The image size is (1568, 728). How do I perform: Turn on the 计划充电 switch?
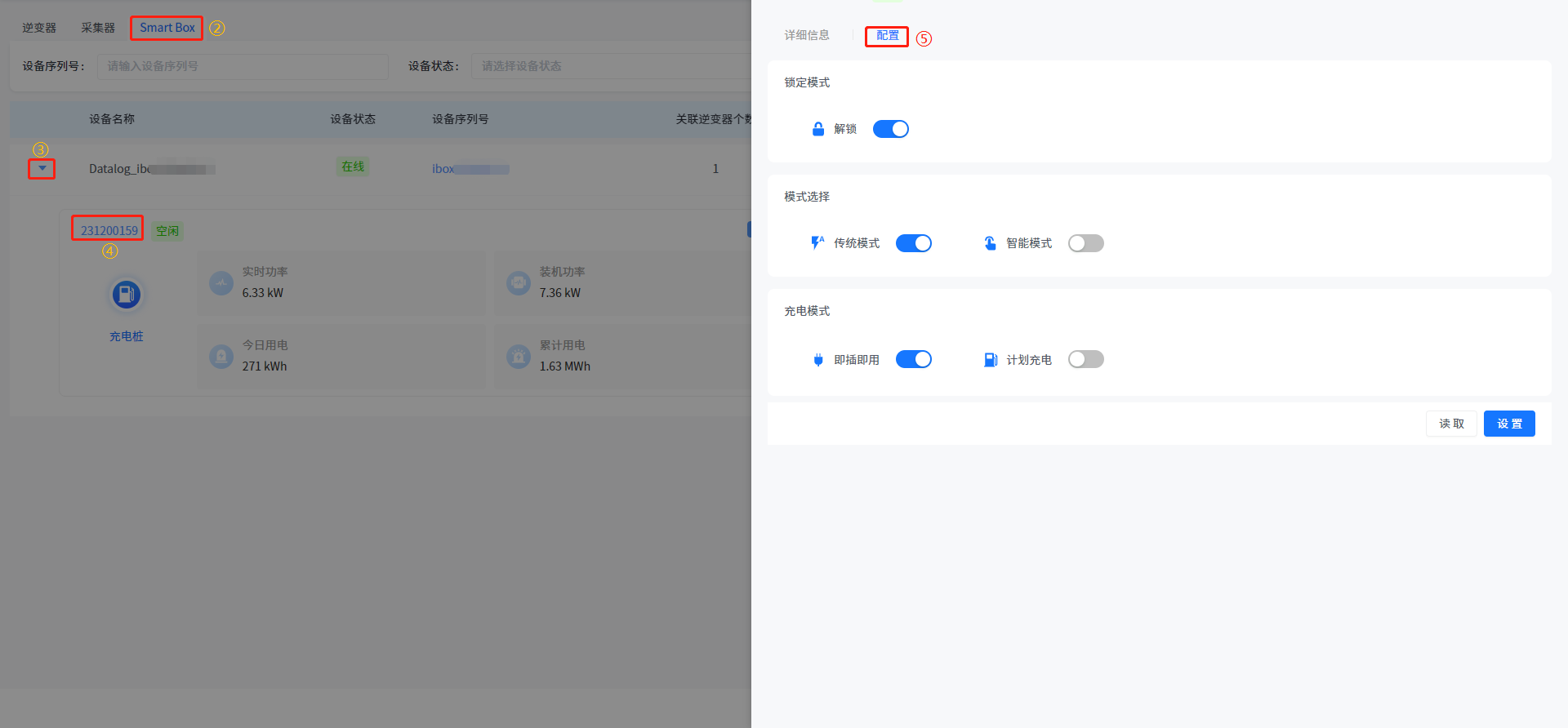1085,360
